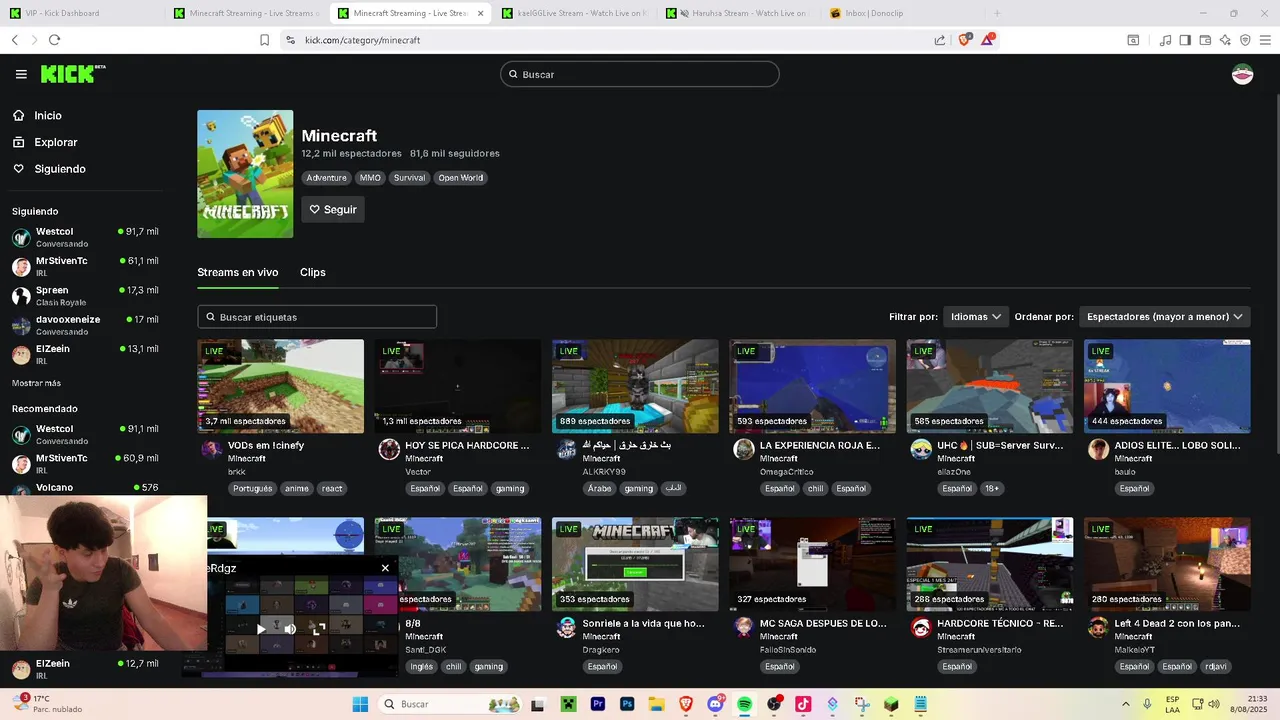Image resolution: width=1280 pixels, height=720 pixels.
Task: Switch to the kaelGGLive Stream browser tab
Action: [x=574, y=13]
